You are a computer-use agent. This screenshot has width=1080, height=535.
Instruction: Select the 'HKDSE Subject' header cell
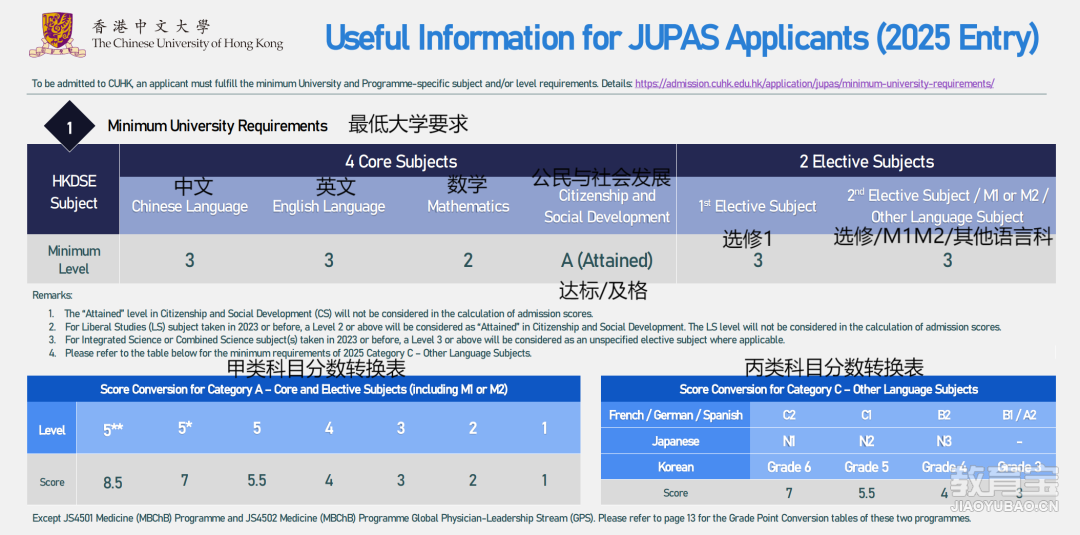point(74,192)
